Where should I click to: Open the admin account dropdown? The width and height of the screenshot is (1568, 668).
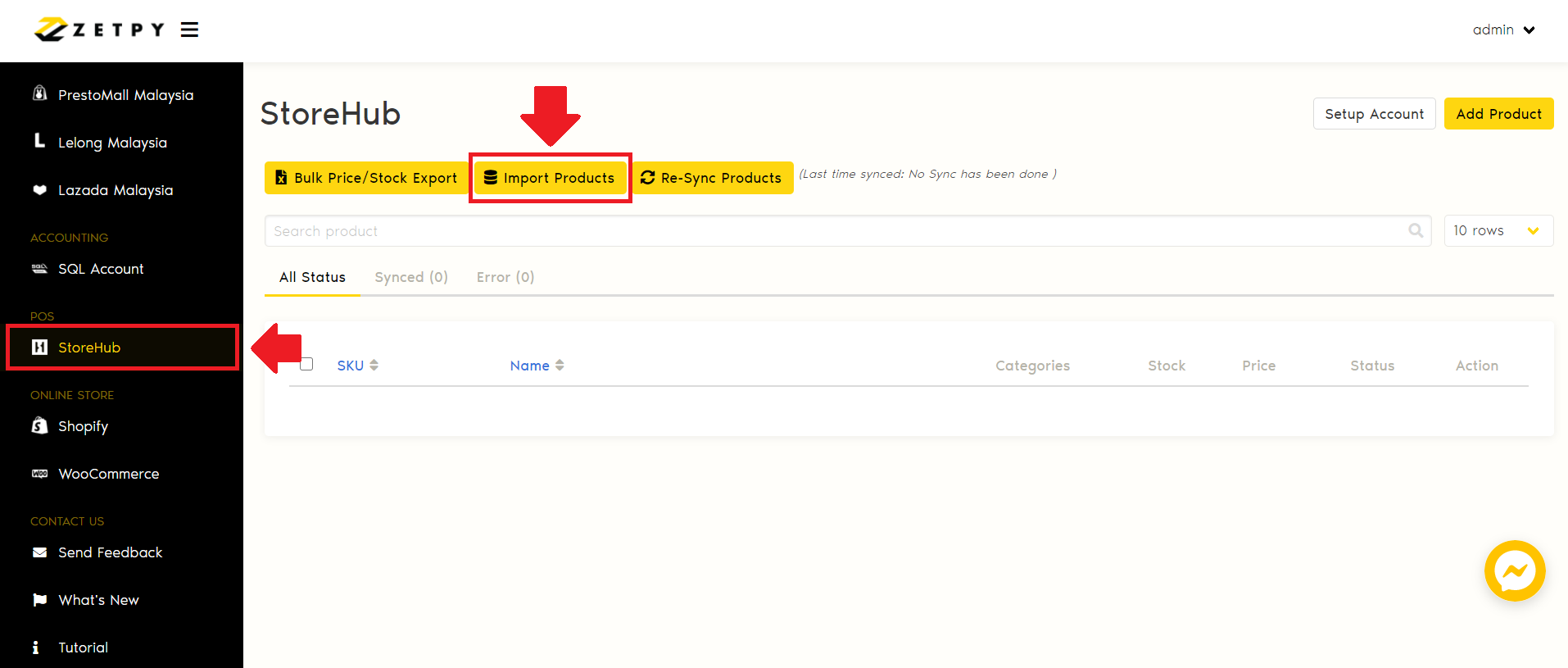pos(1504,30)
